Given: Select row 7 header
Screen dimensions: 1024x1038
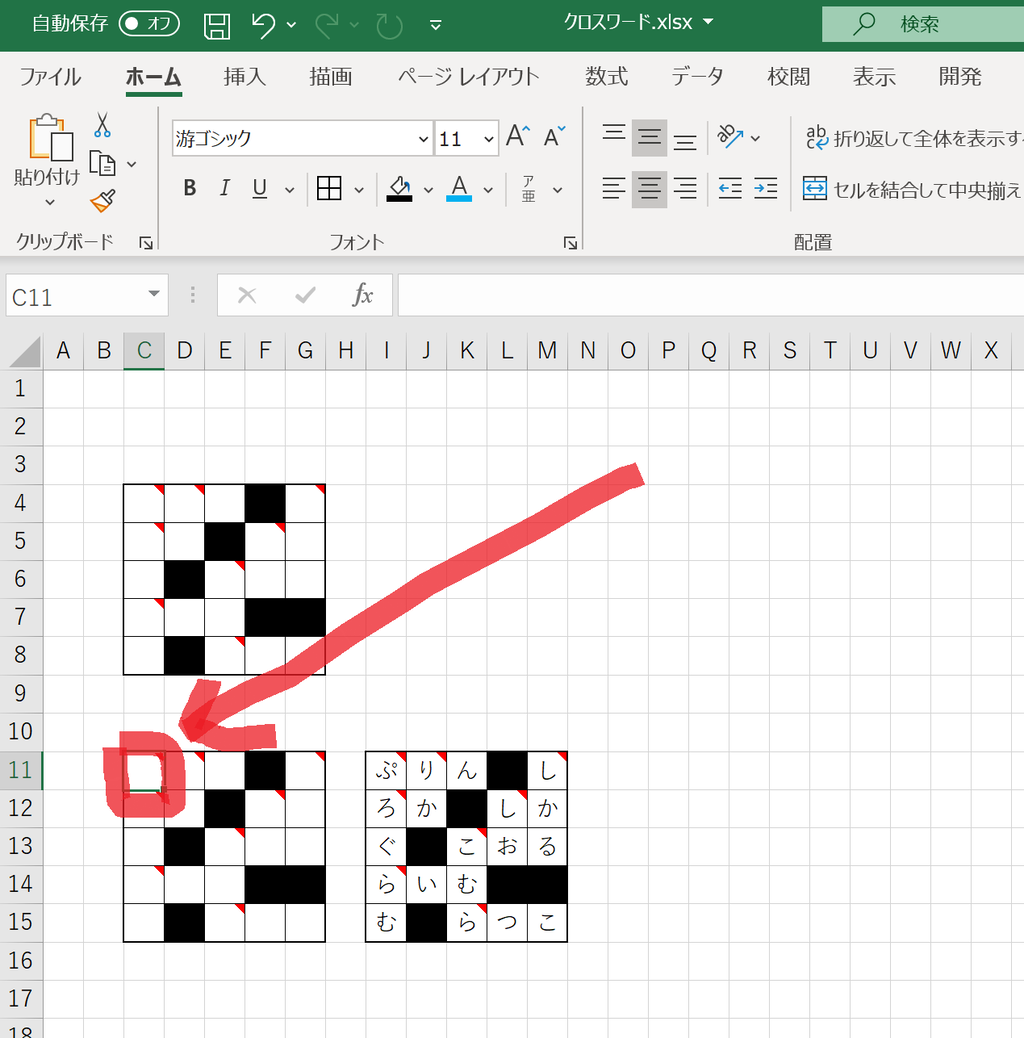Looking at the screenshot, I should pyautogui.click(x=21, y=617).
